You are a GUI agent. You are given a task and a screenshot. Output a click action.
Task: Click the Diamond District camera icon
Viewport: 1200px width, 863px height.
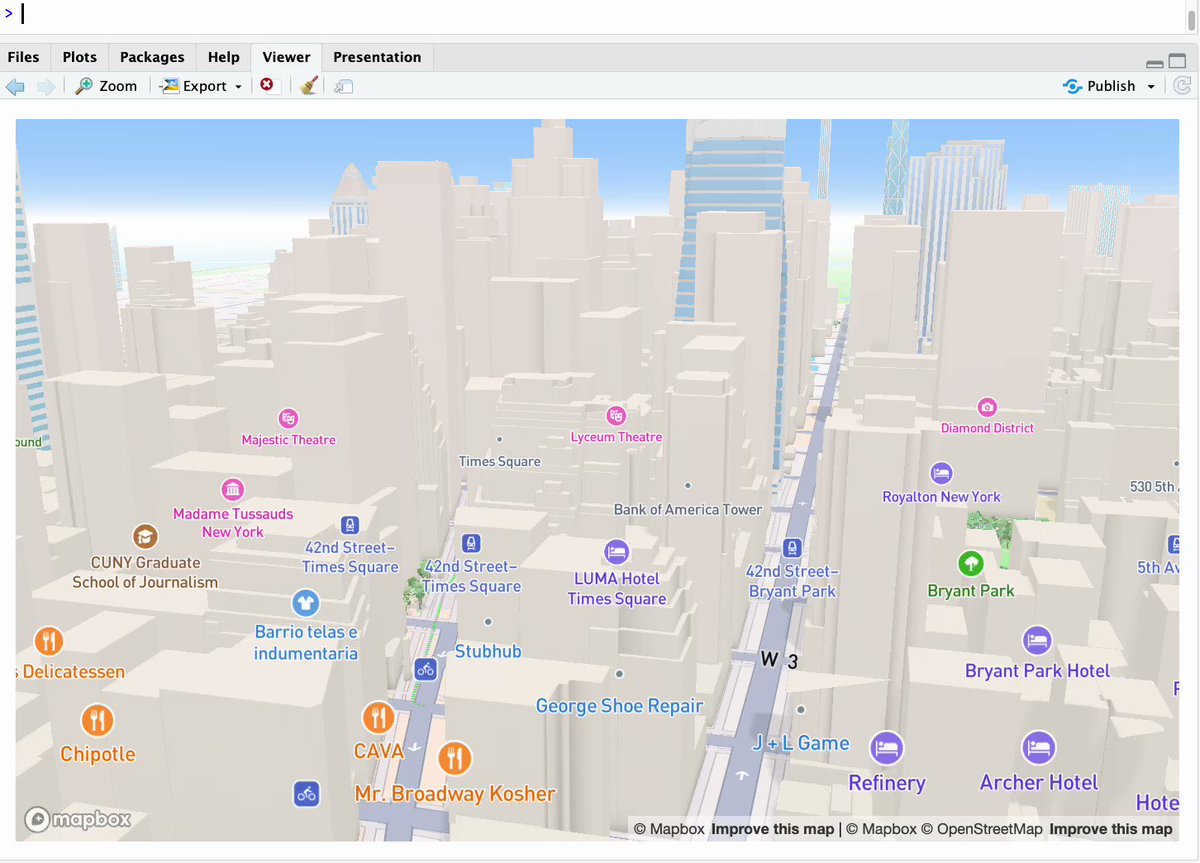987,407
